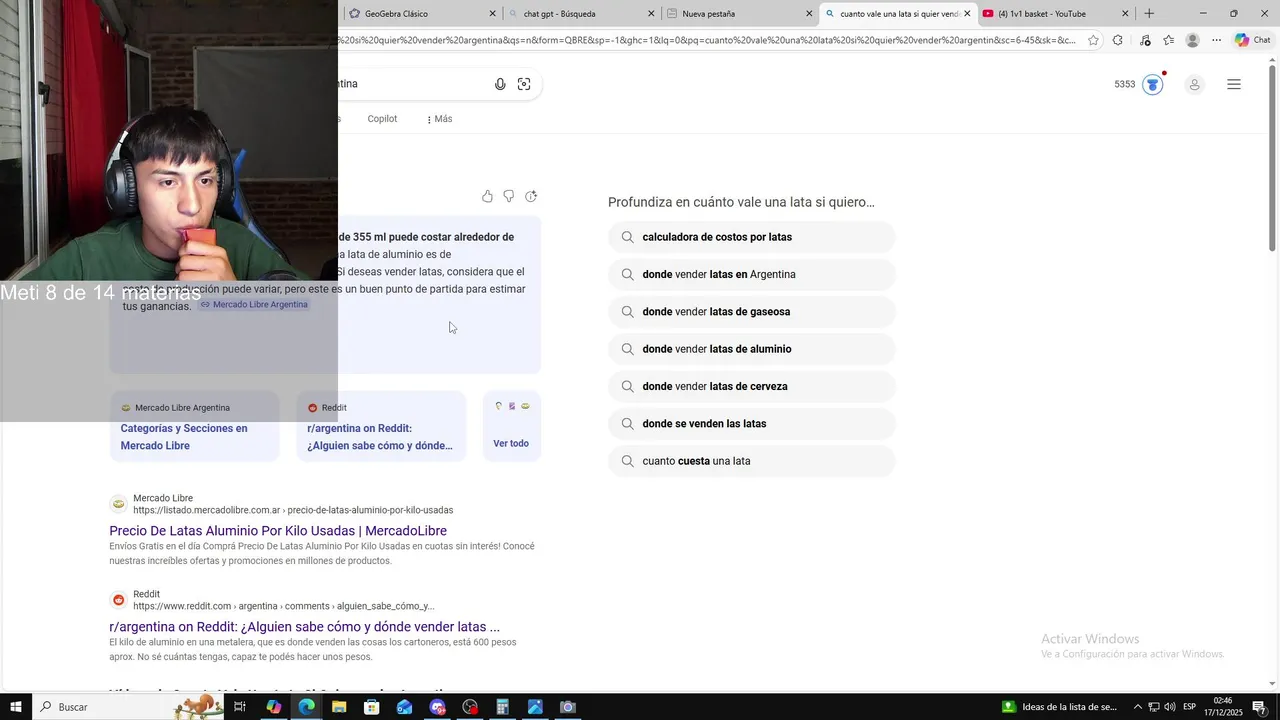1280x720 pixels.
Task: Add page to favorites with star icon
Action: [x=1093, y=40]
